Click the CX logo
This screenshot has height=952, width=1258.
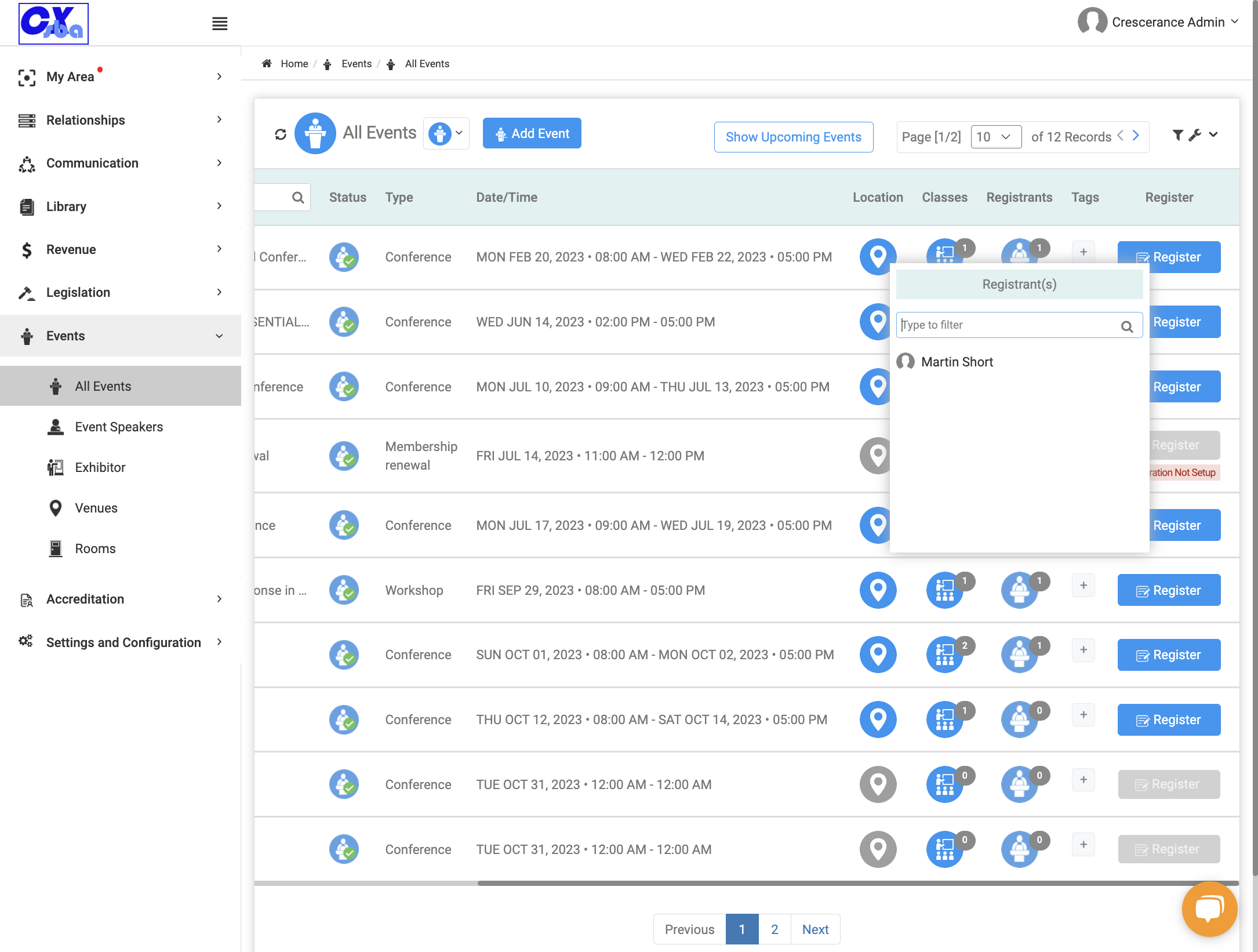(x=53, y=24)
